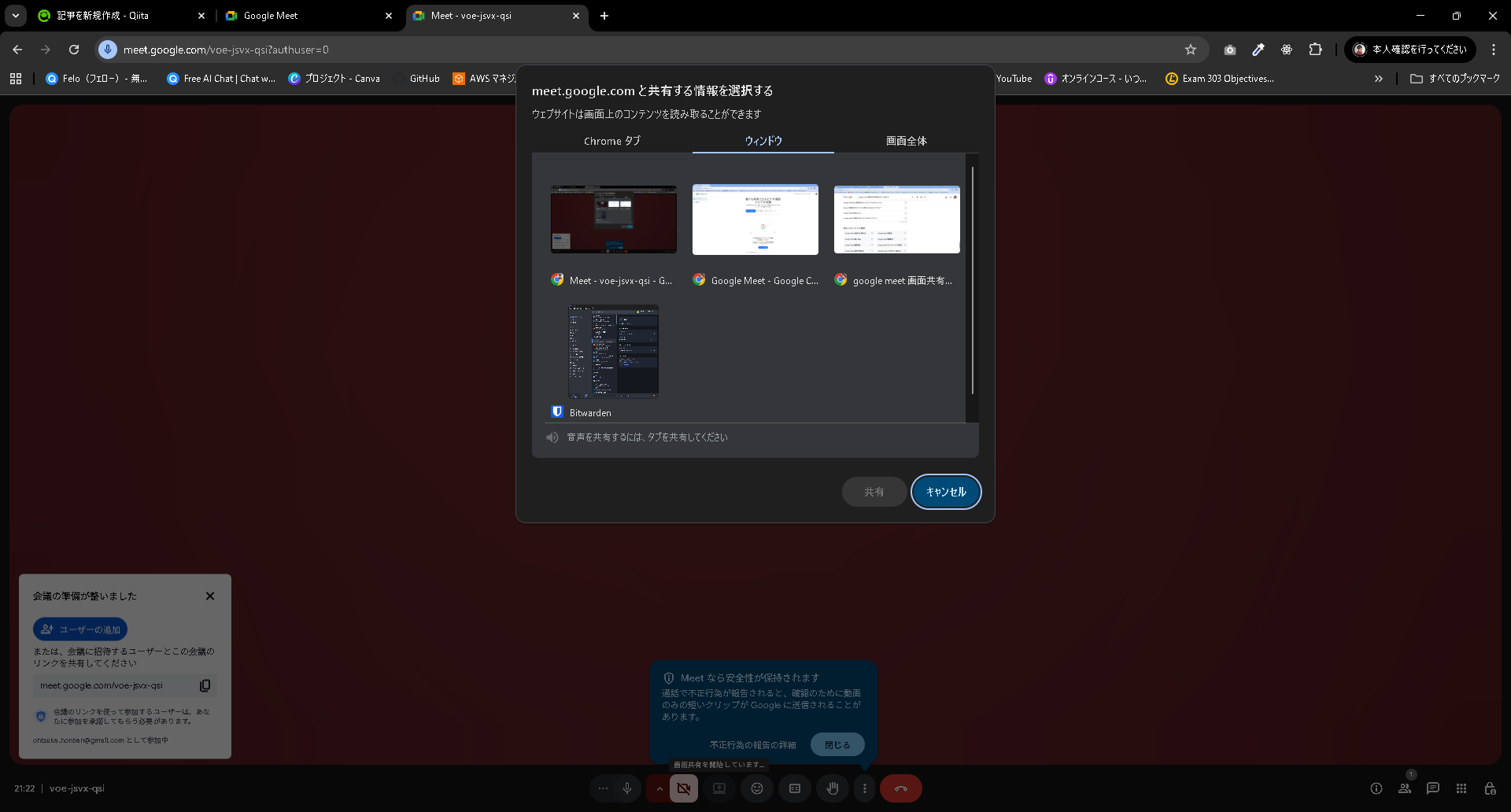Click the camera screenshot extension icon
Screen dimensions: 1511x812
1230,50
